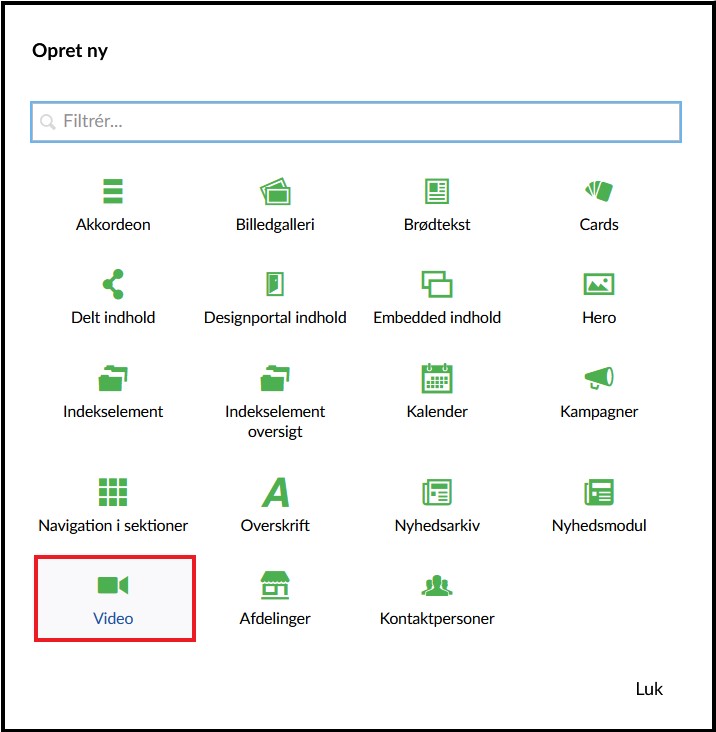This screenshot has height=732, width=716.
Task: Click folder icon above plain Indekselement label
Action: (x=113, y=378)
